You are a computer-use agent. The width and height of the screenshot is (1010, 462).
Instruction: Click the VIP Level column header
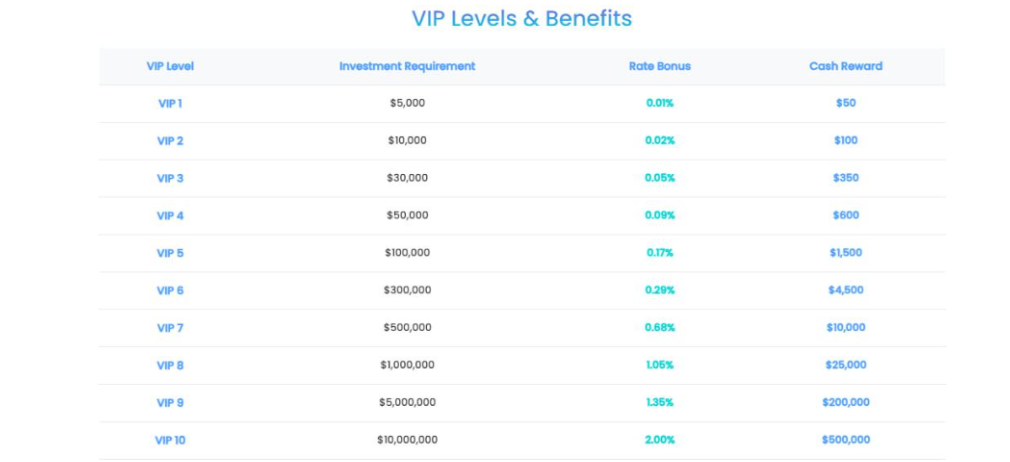170,66
